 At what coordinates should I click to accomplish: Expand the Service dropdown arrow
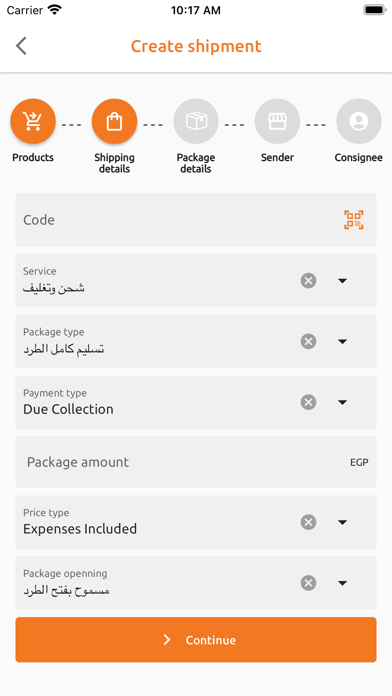click(x=342, y=281)
